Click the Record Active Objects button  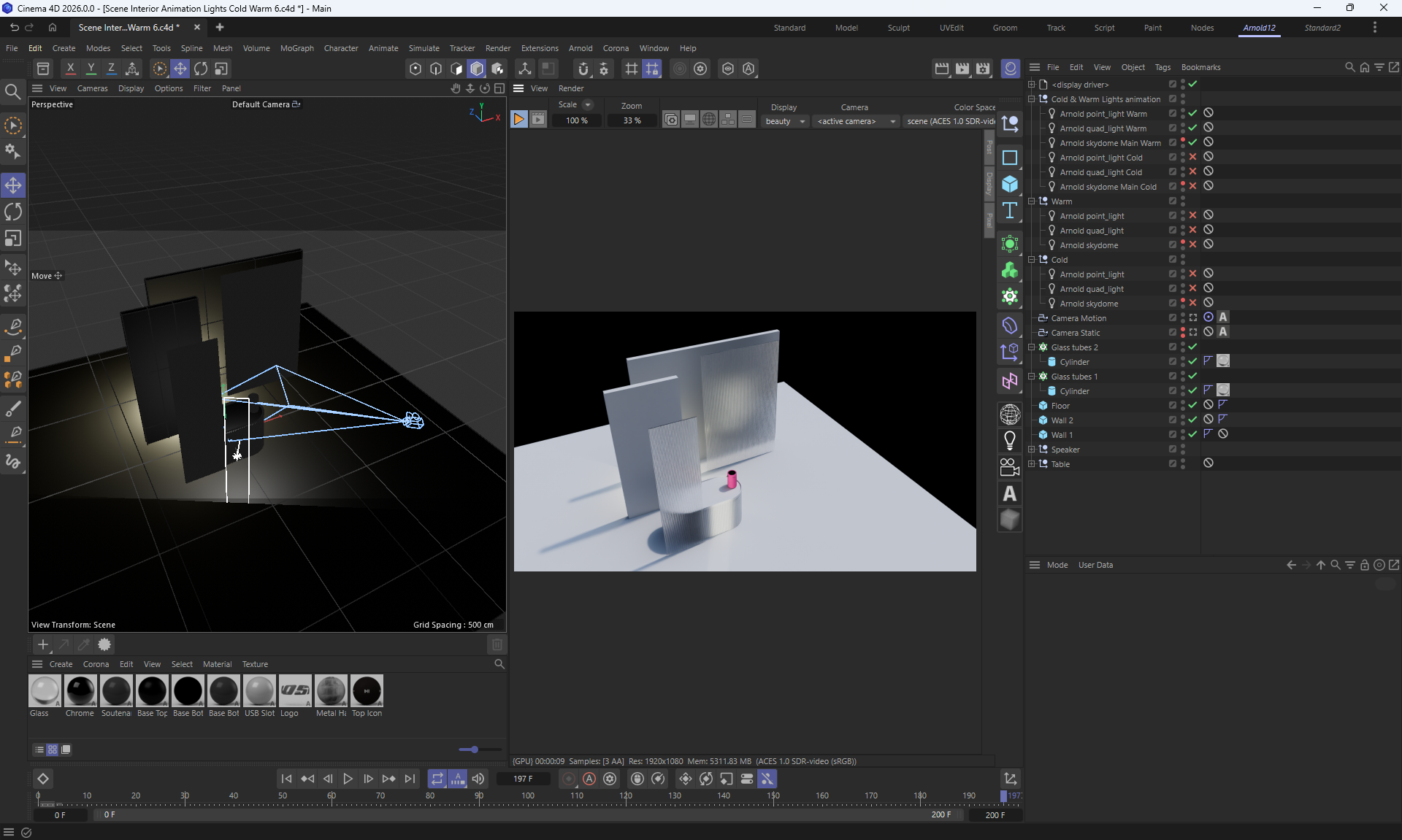[568, 779]
